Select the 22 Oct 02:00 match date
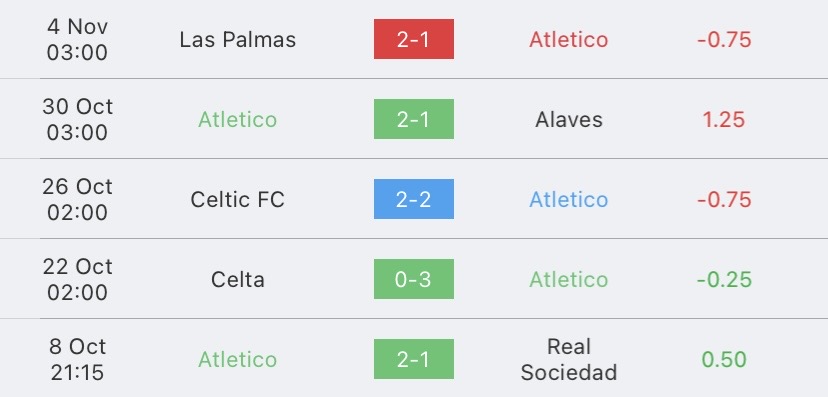 point(77,280)
